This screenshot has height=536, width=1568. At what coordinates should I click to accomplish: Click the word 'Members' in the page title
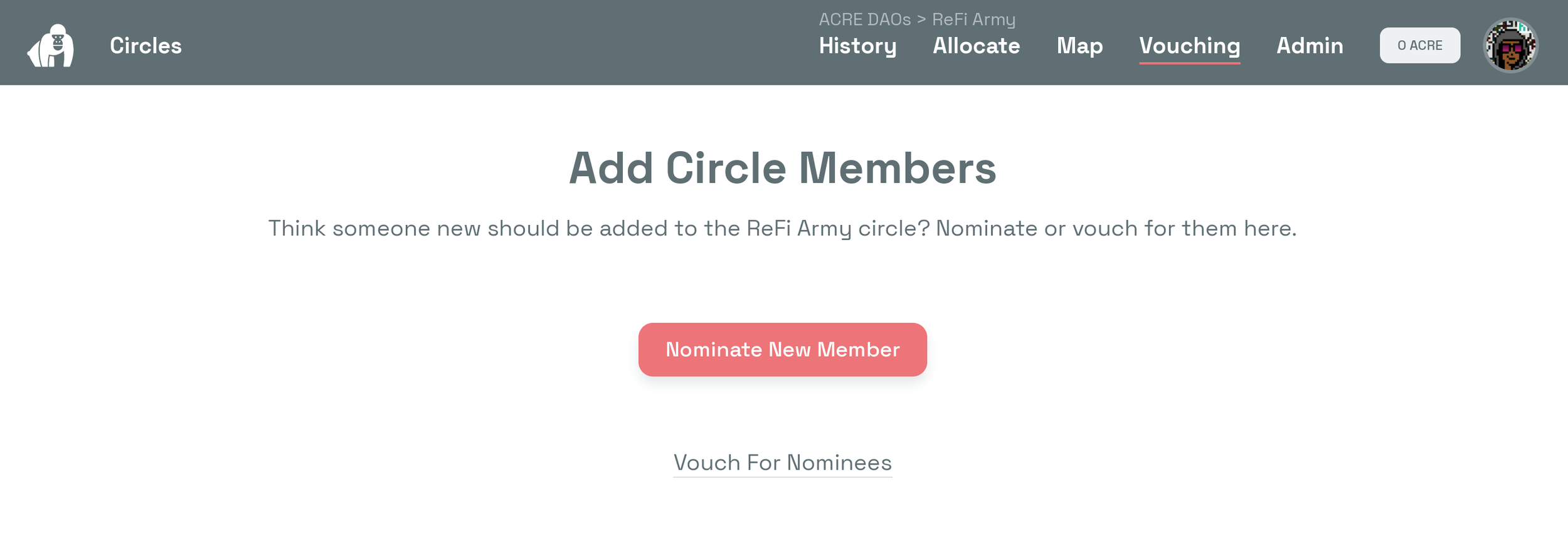pyautogui.click(x=897, y=168)
